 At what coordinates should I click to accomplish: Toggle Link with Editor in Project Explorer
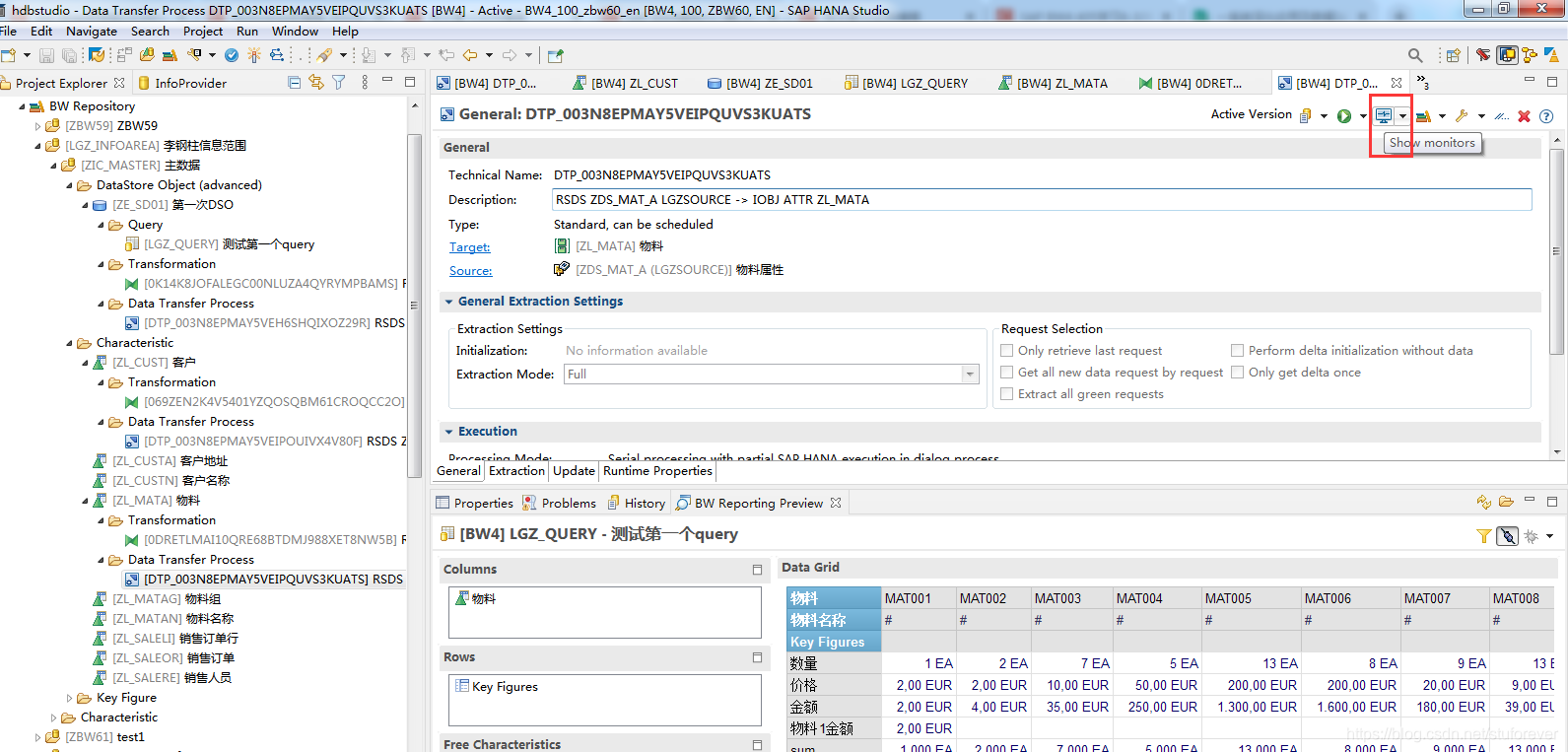[316, 83]
